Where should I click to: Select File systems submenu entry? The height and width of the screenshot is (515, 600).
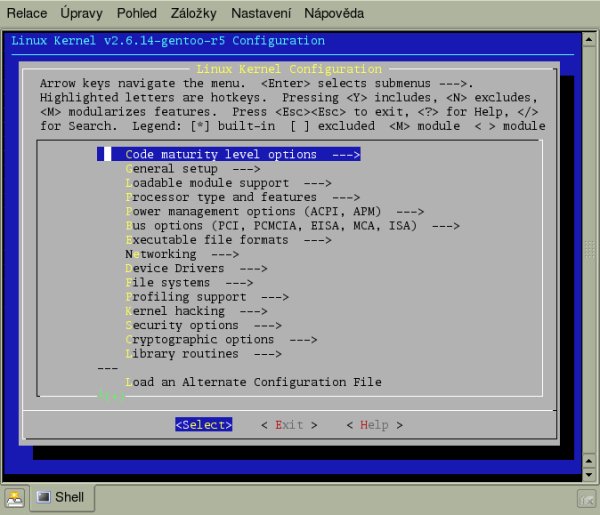(x=189, y=282)
